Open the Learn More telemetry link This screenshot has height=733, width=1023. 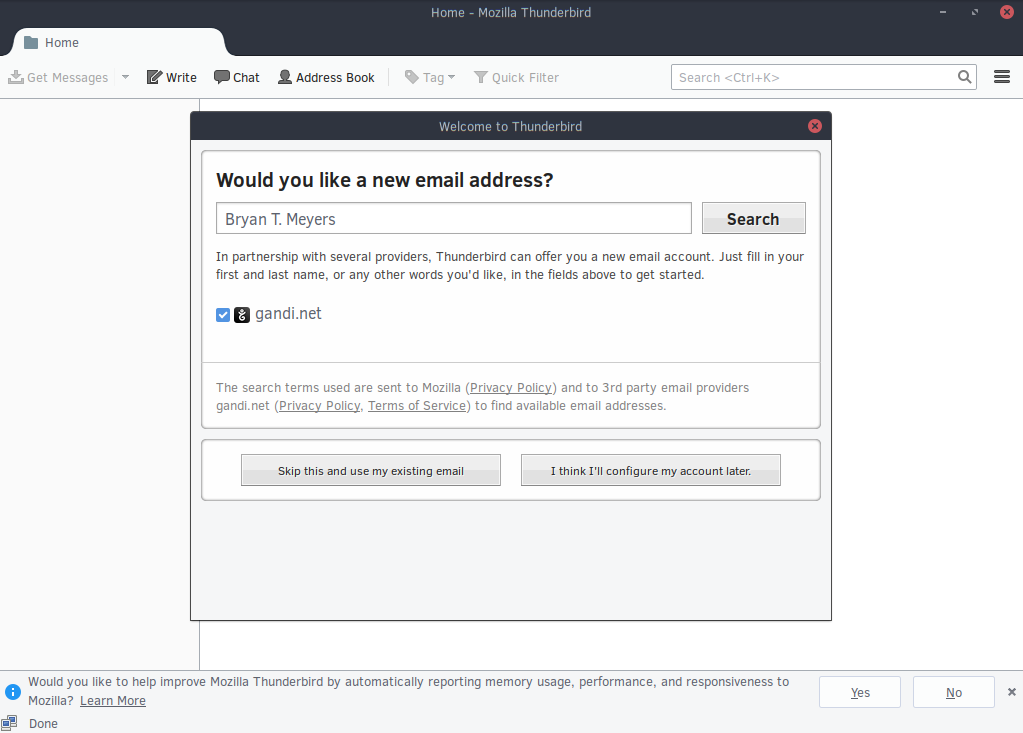[x=113, y=700]
